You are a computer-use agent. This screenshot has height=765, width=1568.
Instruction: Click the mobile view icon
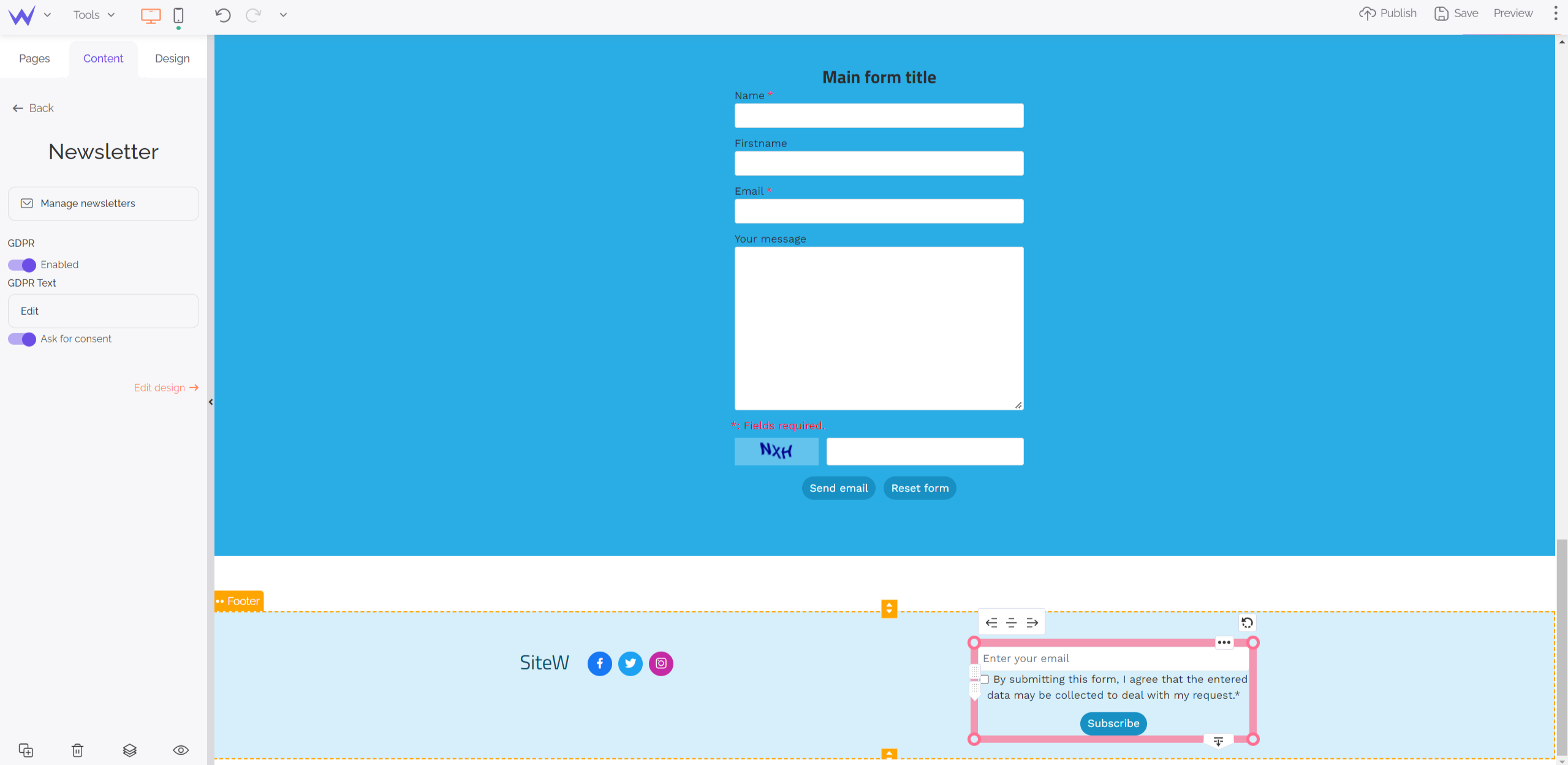(179, 14)
